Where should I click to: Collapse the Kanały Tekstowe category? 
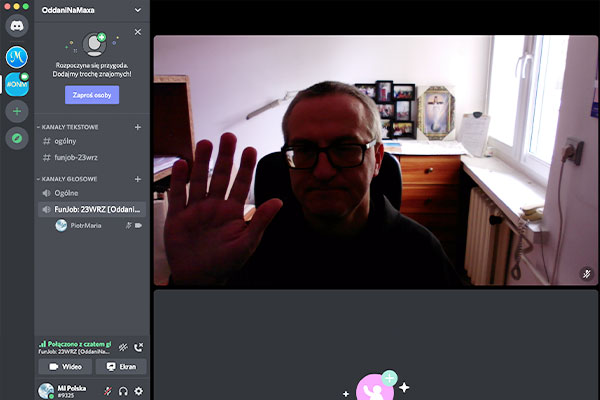pyautogui.click(x=68, y=127)
